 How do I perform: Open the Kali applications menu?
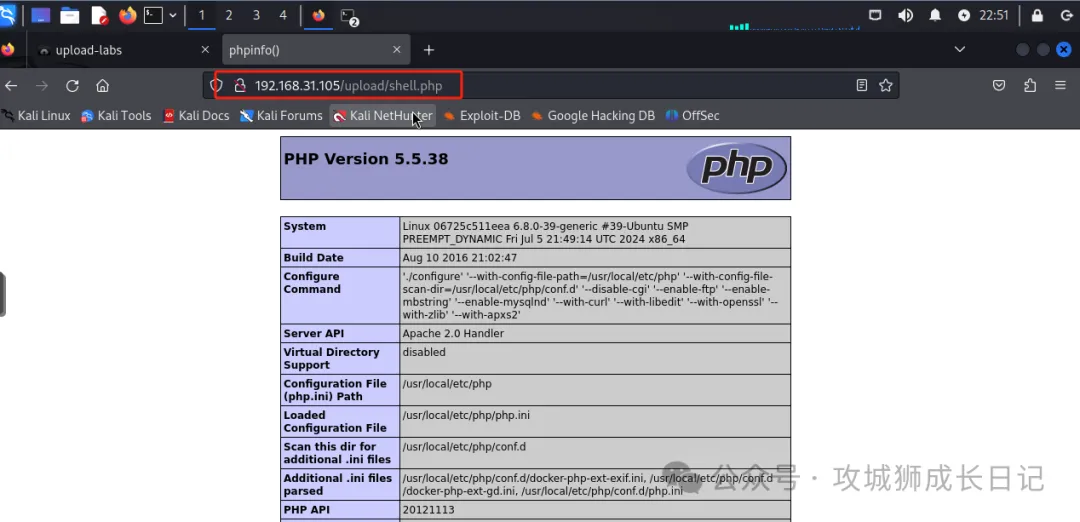pos(8,15)
